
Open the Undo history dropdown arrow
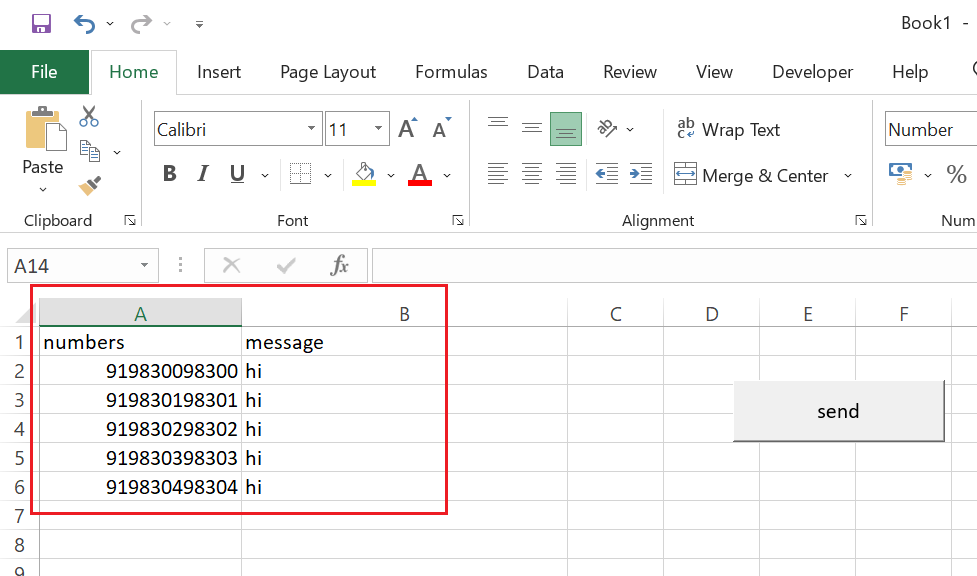point(110,24)
